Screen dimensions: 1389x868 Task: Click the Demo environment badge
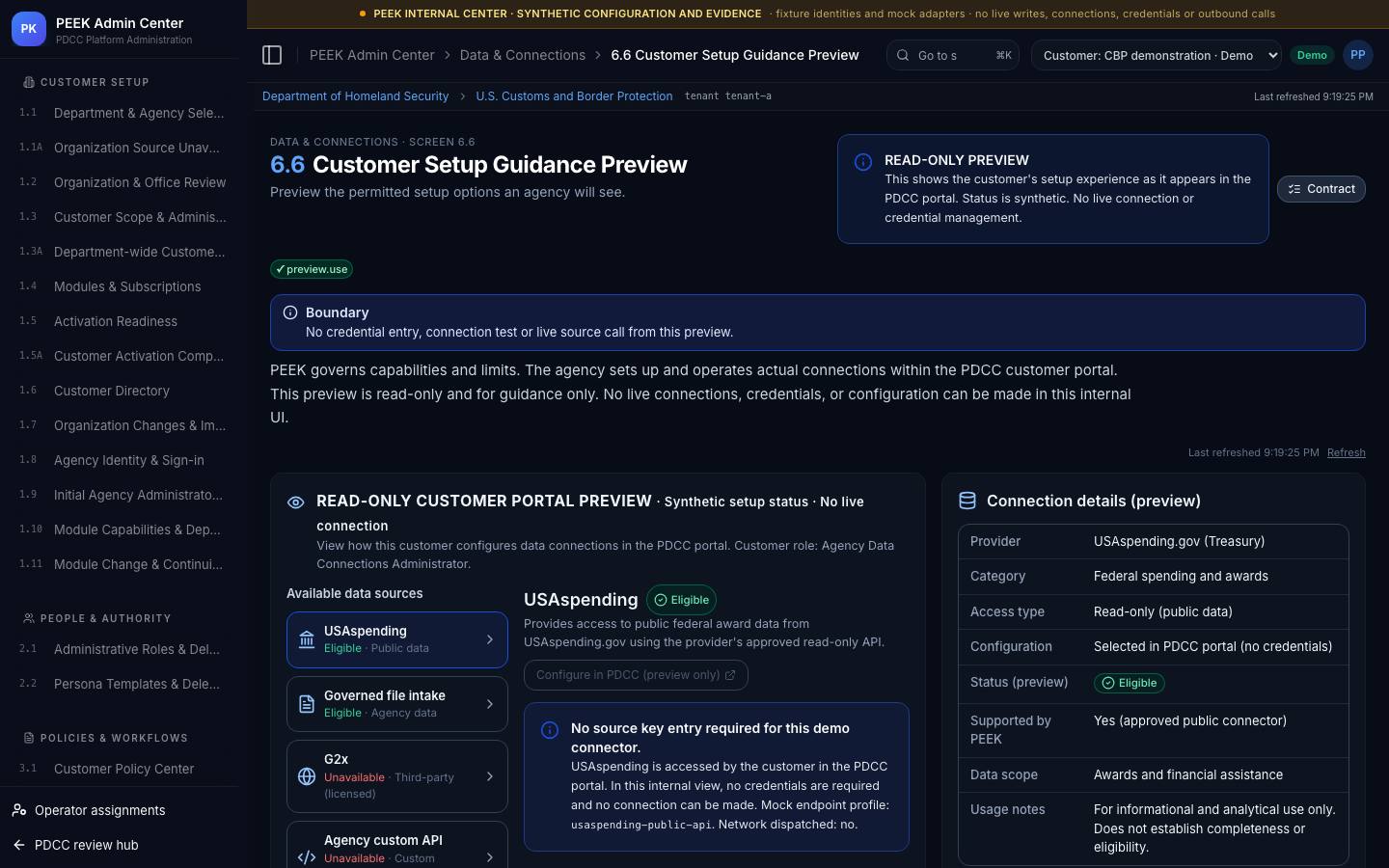1312,55
